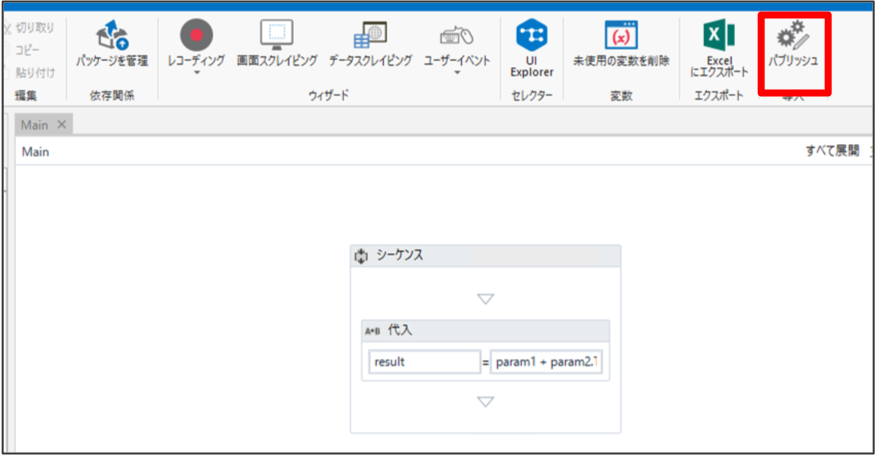Viewport: 879px width, 458px height.
Task: Close the Main tab
Action: (62, 124)
